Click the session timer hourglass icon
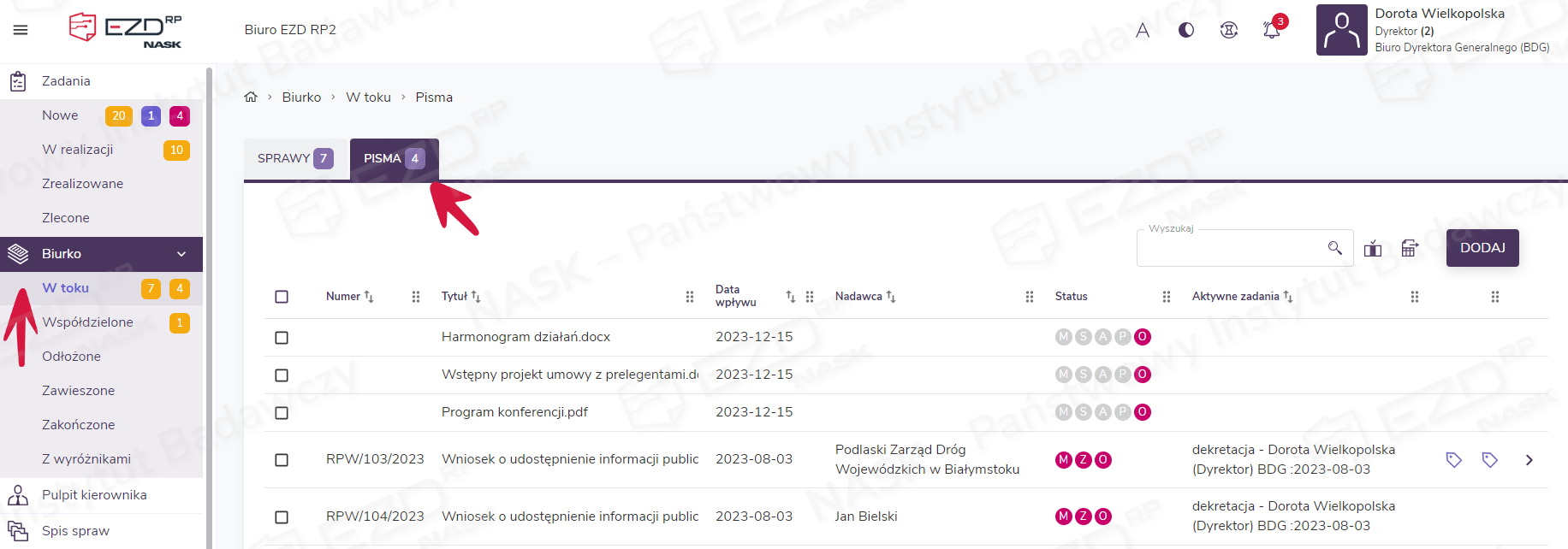Image resolution: width=1568 pixels, height=549 pixels. tap(1229, 30)
